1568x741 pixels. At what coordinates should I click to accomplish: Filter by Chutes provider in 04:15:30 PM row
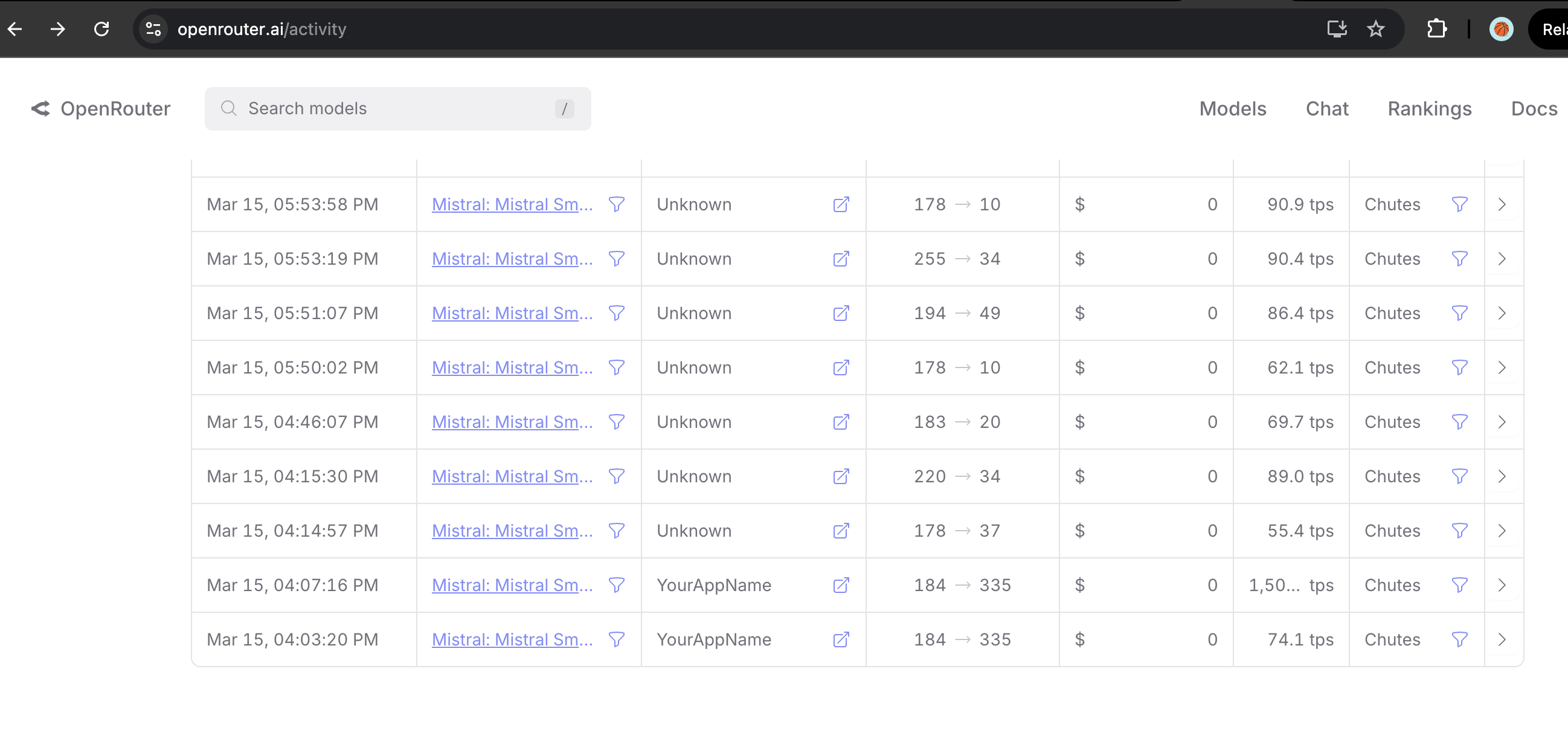tap(1460, 477)
